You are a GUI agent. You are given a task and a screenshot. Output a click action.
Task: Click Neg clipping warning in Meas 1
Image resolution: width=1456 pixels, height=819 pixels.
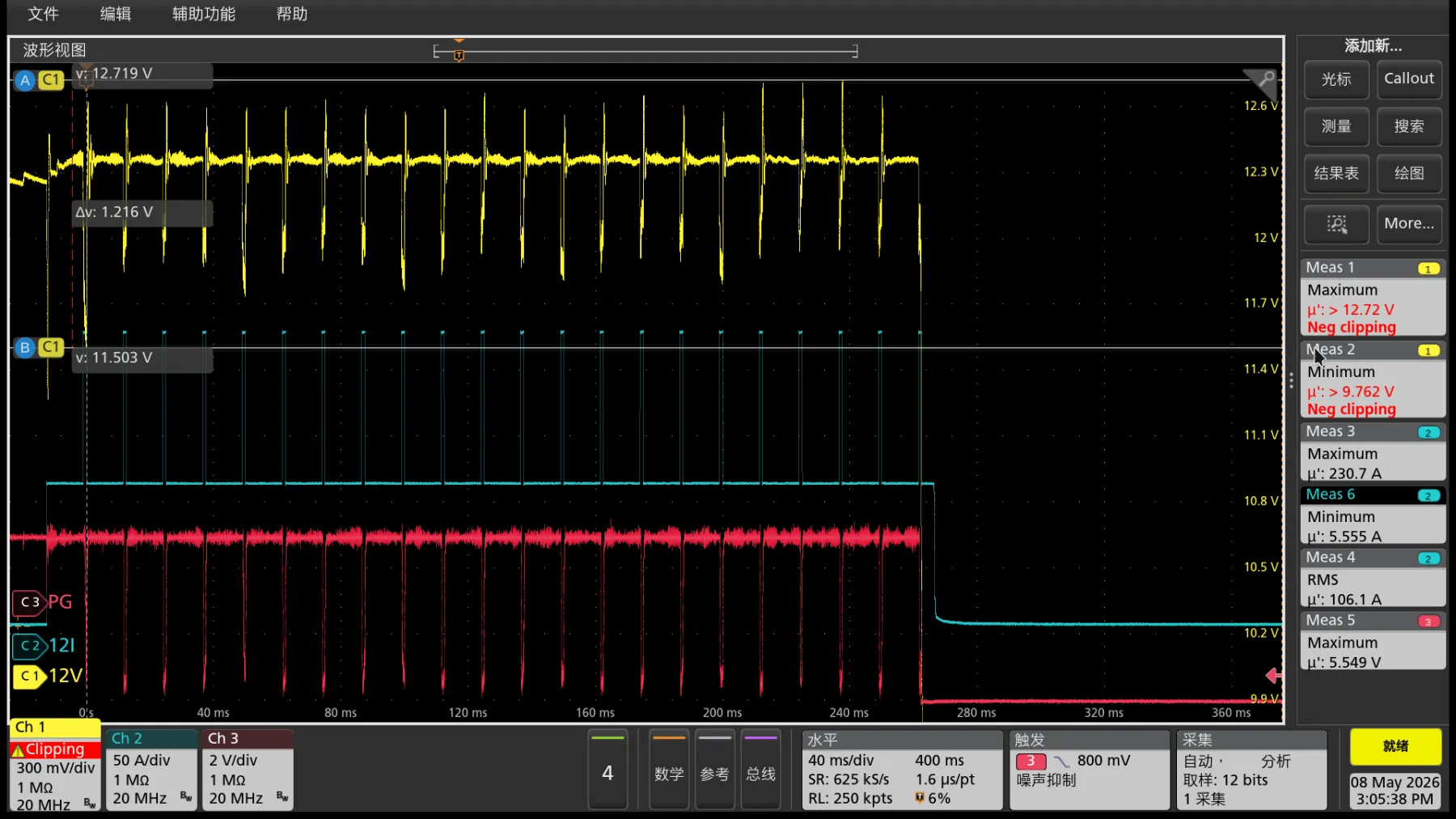click(x=1351, y=328)
